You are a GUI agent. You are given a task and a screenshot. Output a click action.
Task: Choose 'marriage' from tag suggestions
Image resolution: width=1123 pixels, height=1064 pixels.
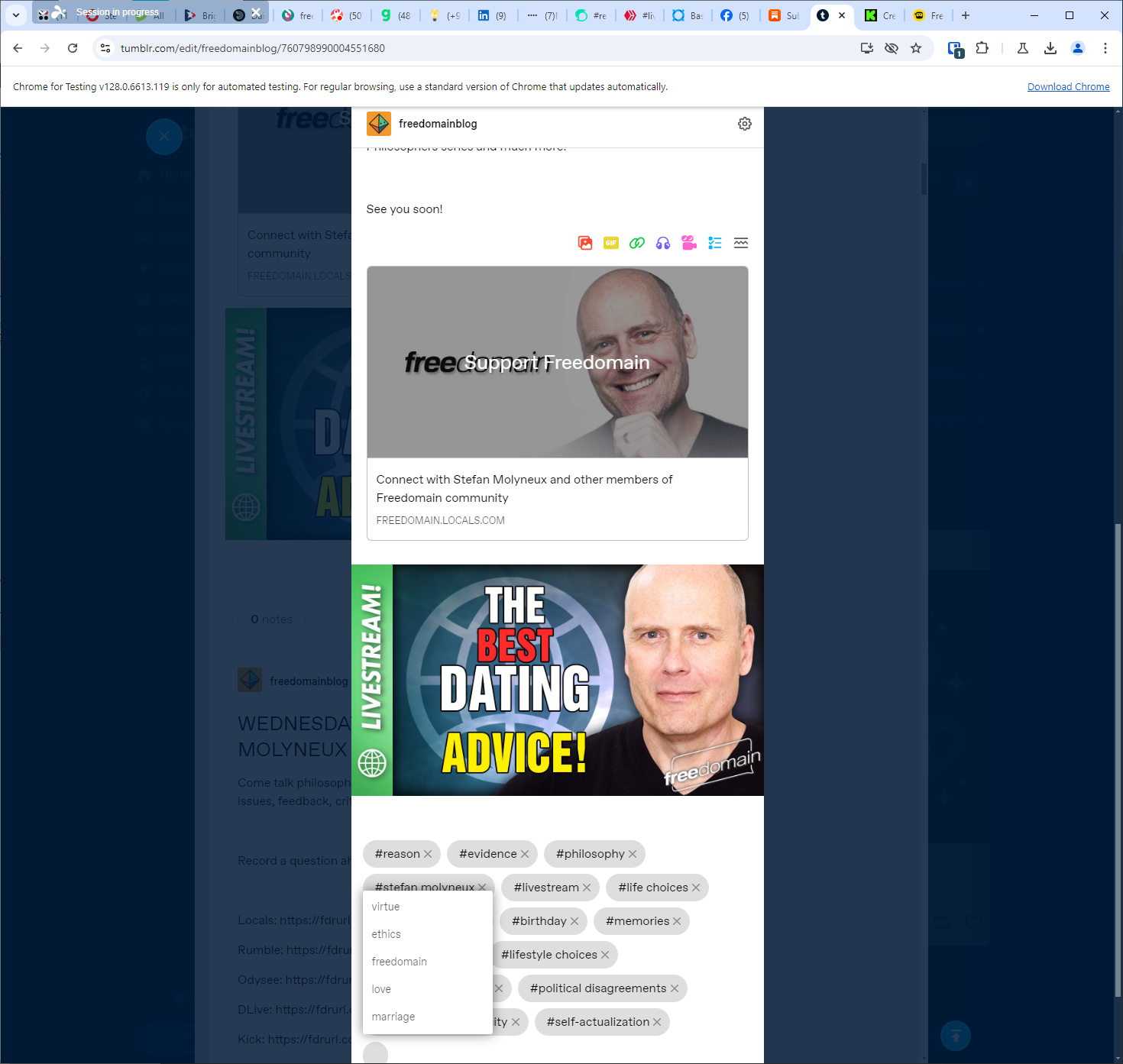(428, 1017)
